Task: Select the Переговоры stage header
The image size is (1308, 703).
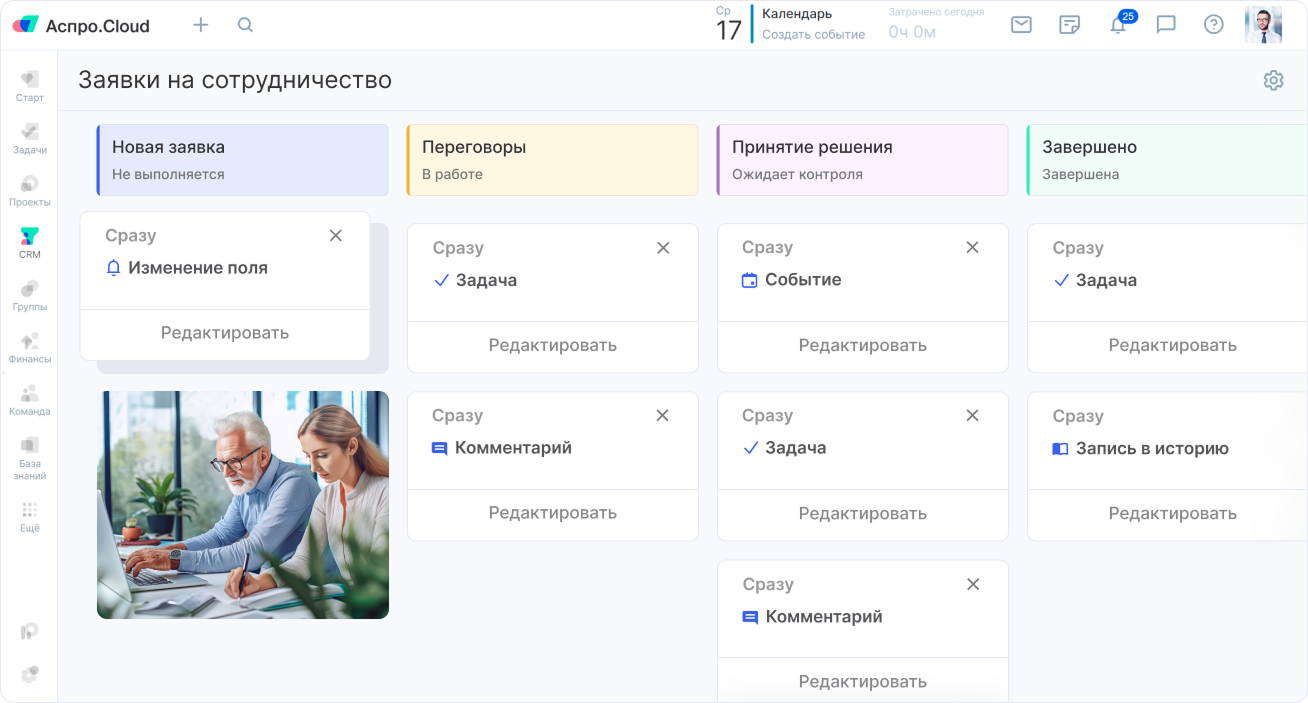Action: coord(552,159)
